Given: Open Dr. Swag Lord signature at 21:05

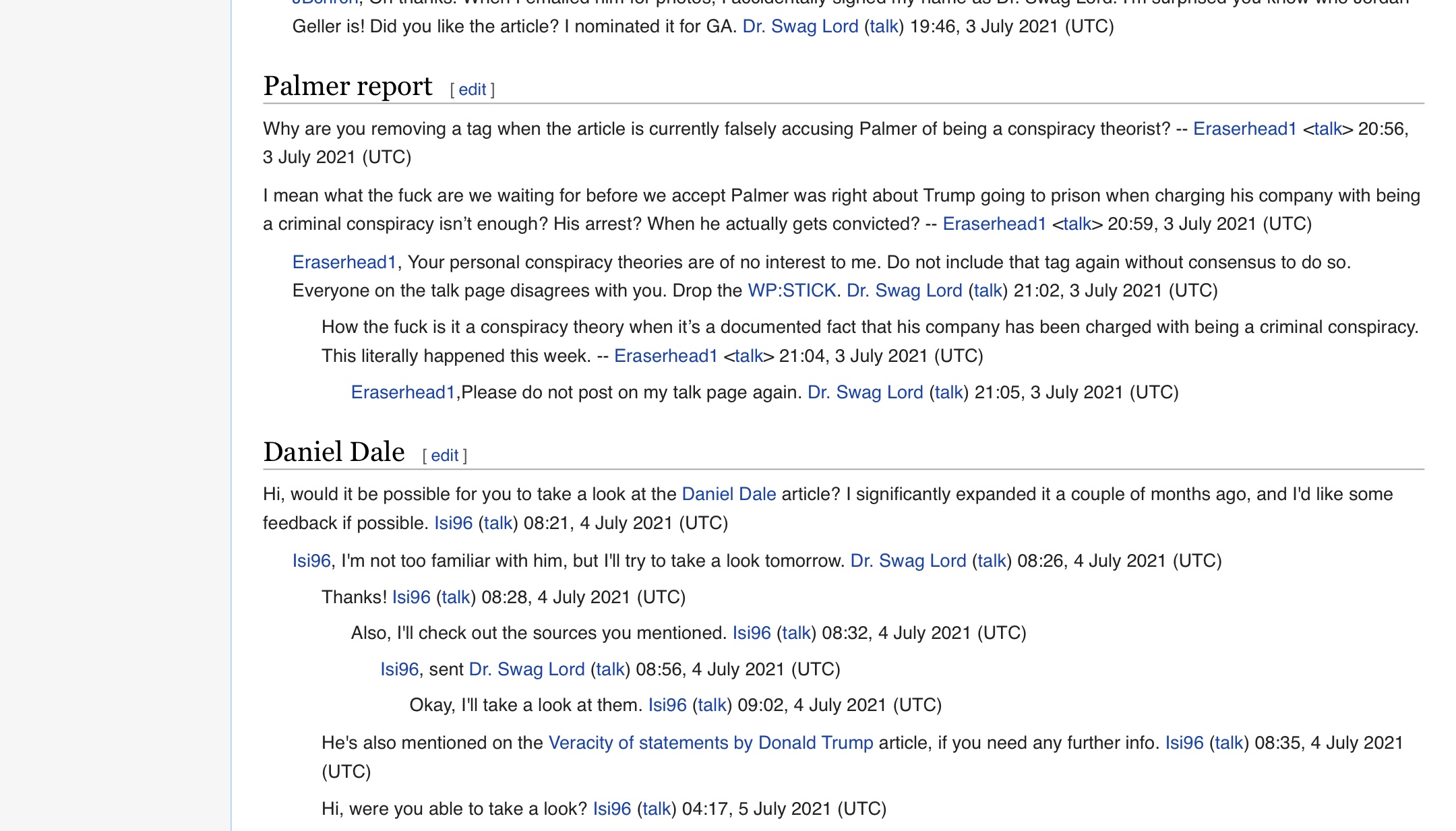Looking at the screenshot, I should click(x=866, y=392).
